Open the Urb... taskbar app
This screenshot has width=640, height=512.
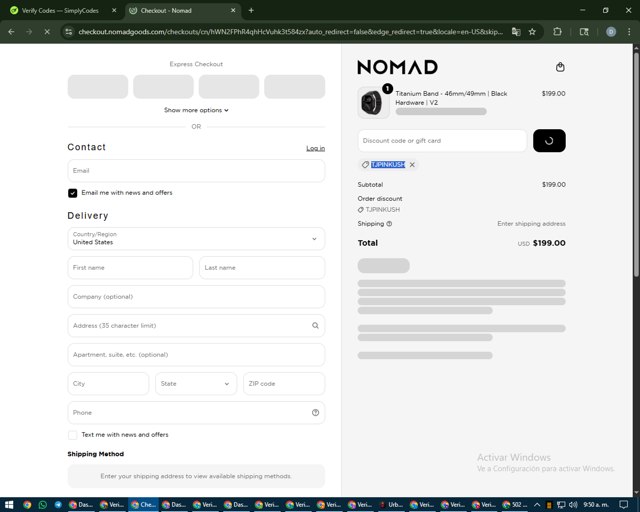point(391,505)
